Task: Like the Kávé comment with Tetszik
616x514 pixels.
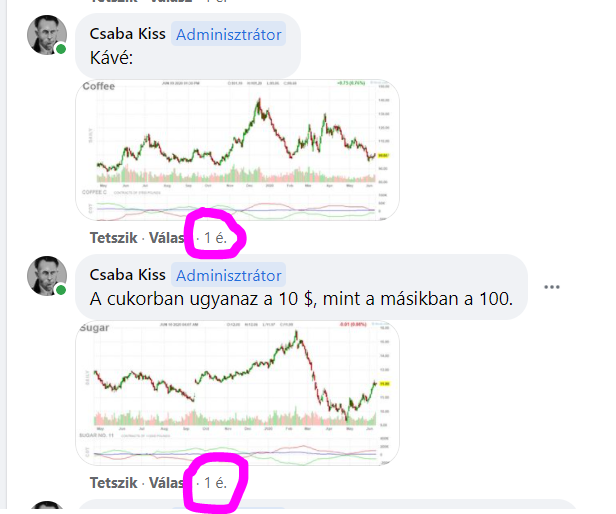Action: tap(114, 238)
